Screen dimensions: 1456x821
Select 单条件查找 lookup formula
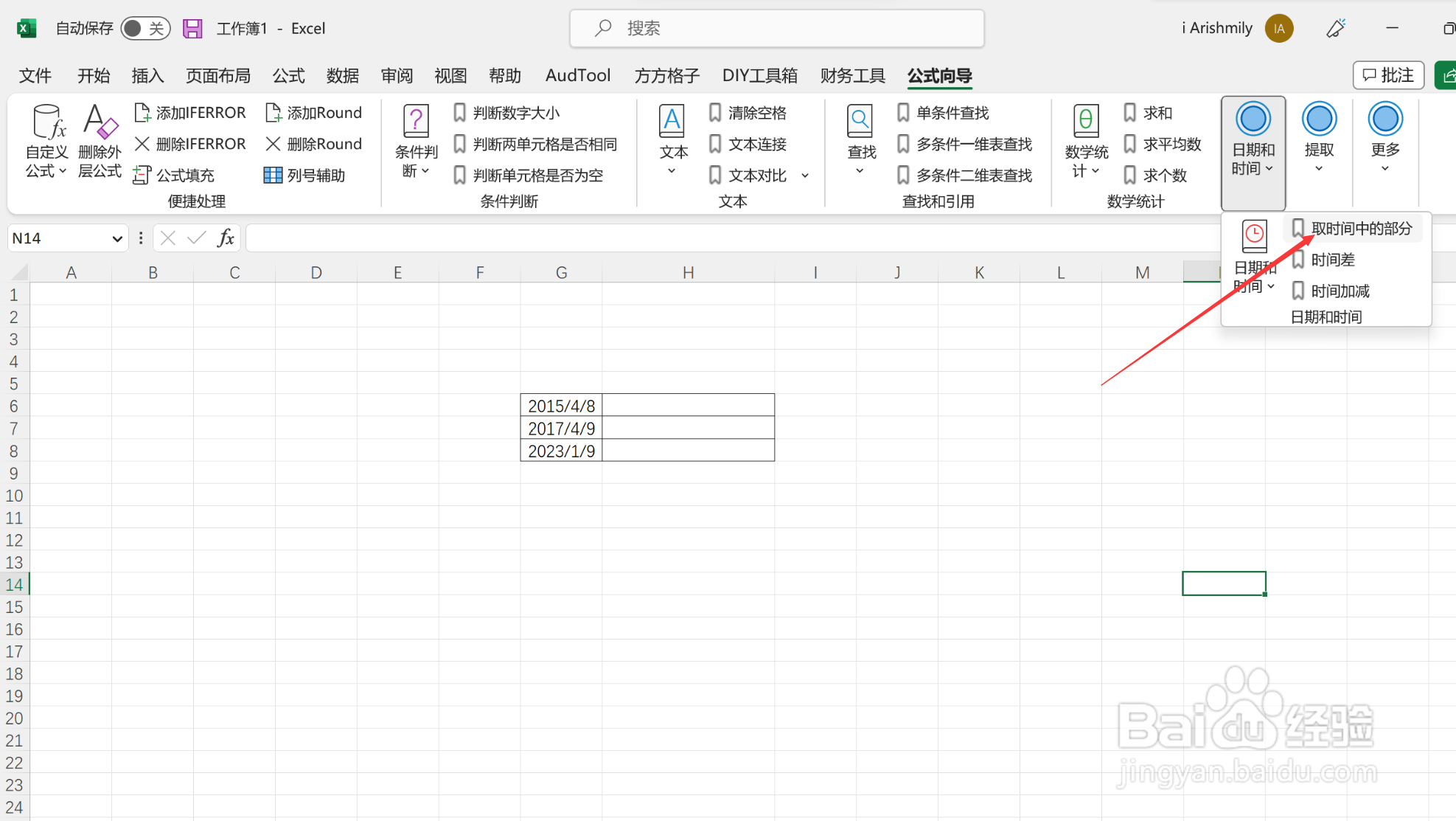(943, 113)
